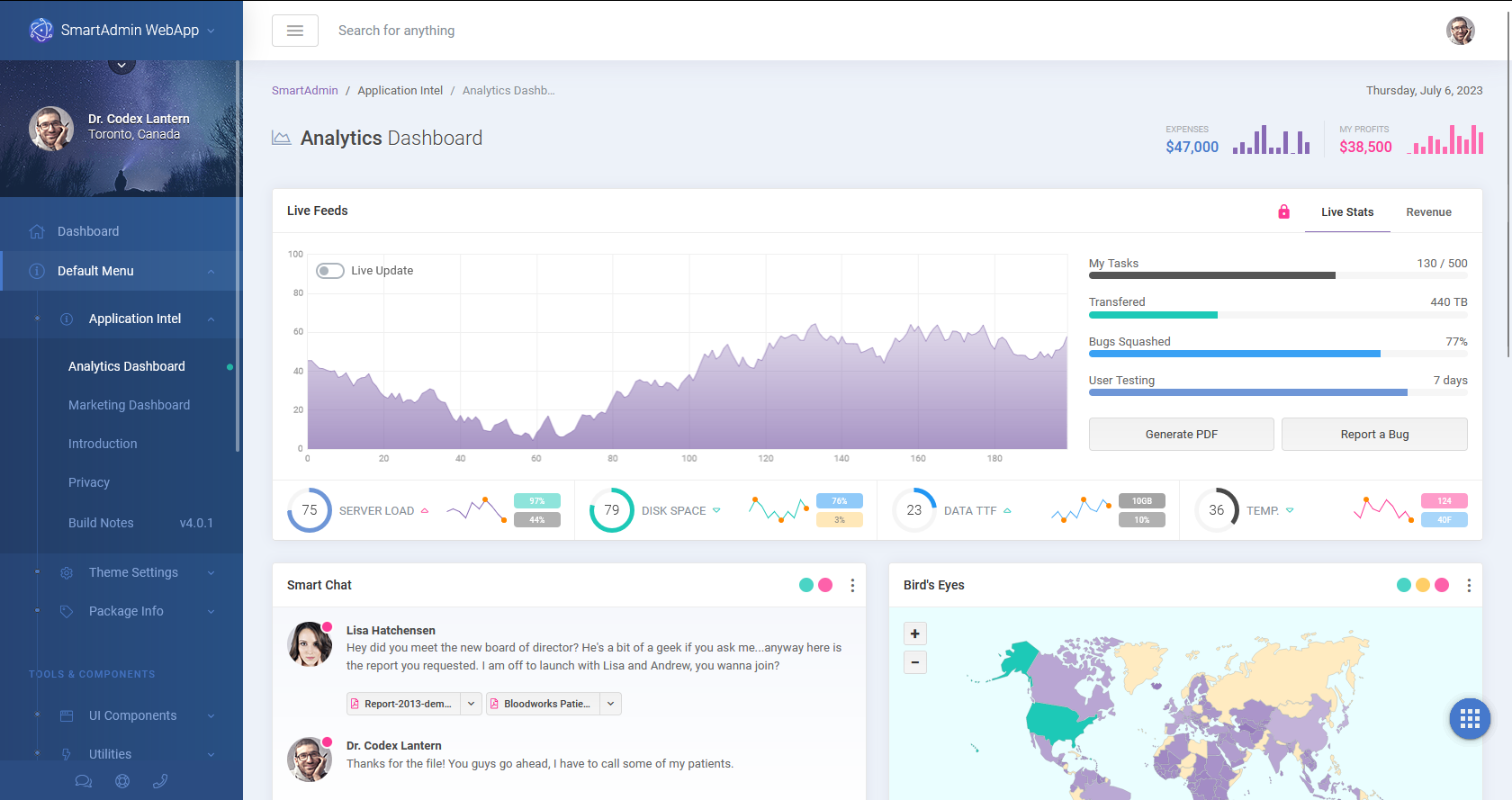Screen dimensions: 1512x800
Task: Click the yellow dot in Bird's Eyes header
Action: (1423, 585)
